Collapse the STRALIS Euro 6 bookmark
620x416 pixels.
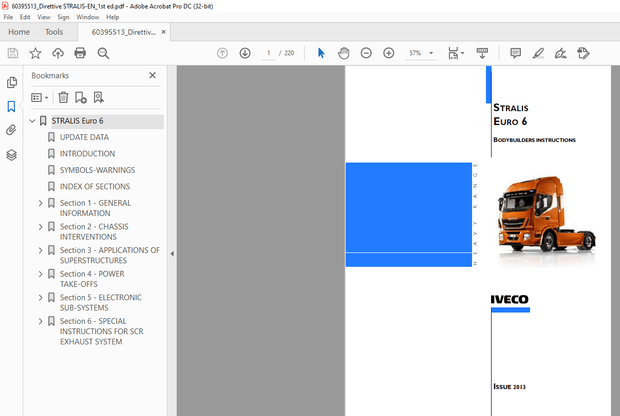pos(32,121)
